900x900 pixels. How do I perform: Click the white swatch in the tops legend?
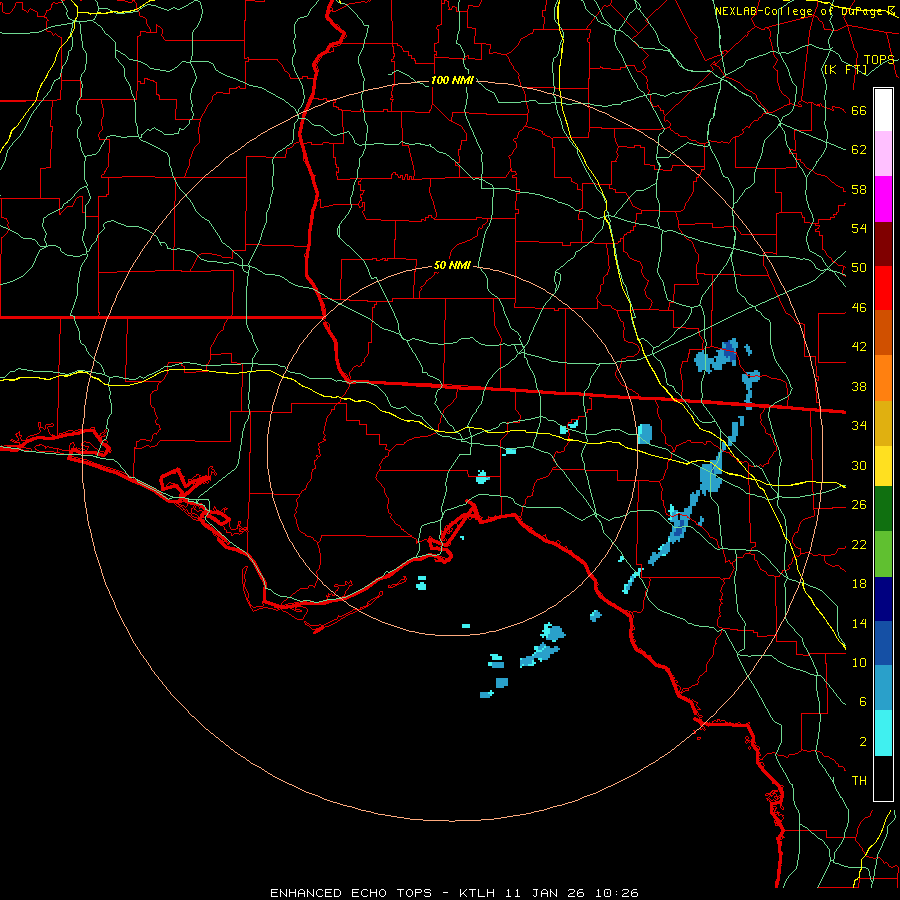(x=883, y=110)
